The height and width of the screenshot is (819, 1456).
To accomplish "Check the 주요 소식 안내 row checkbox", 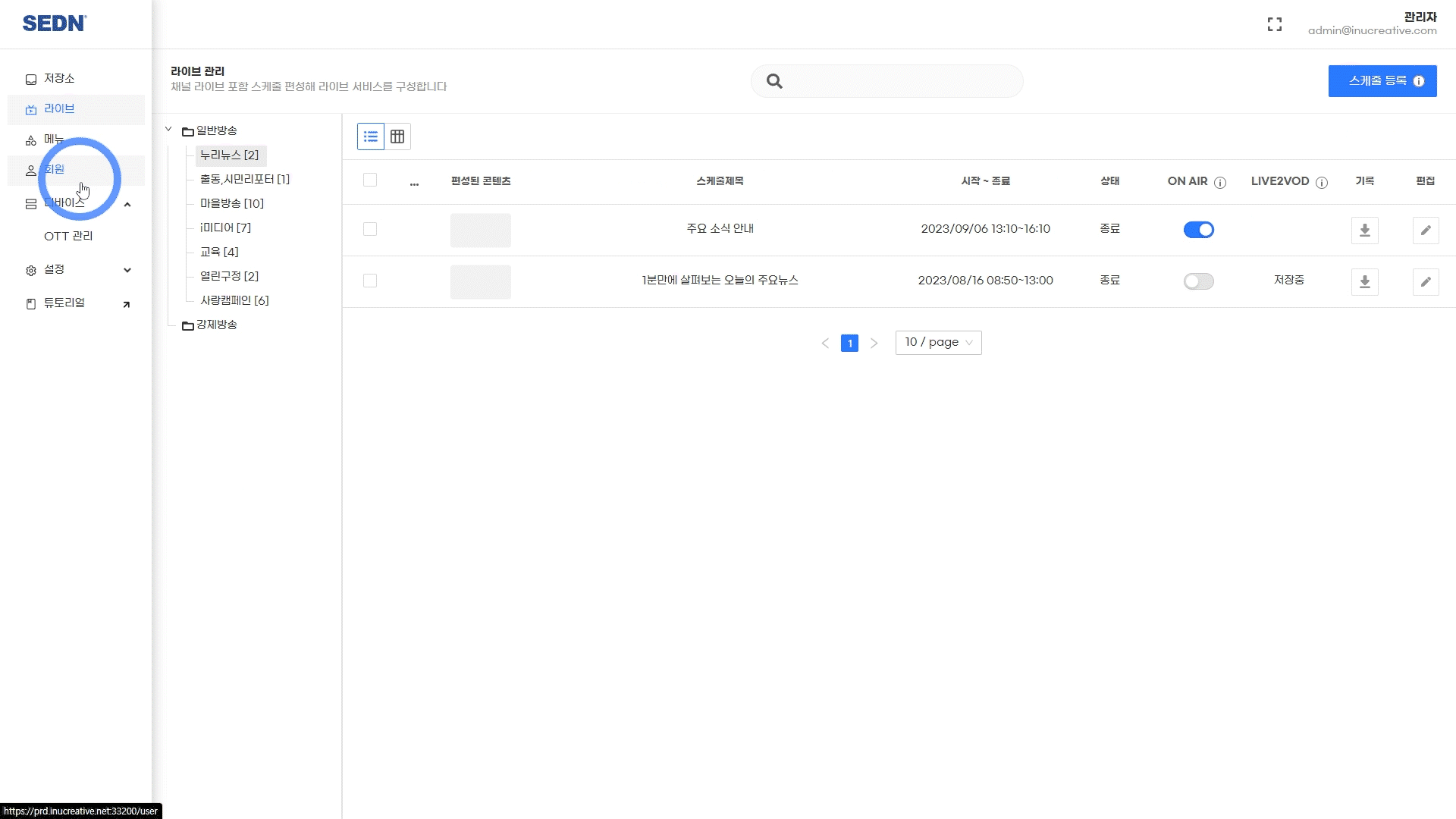I will point(370,229).
